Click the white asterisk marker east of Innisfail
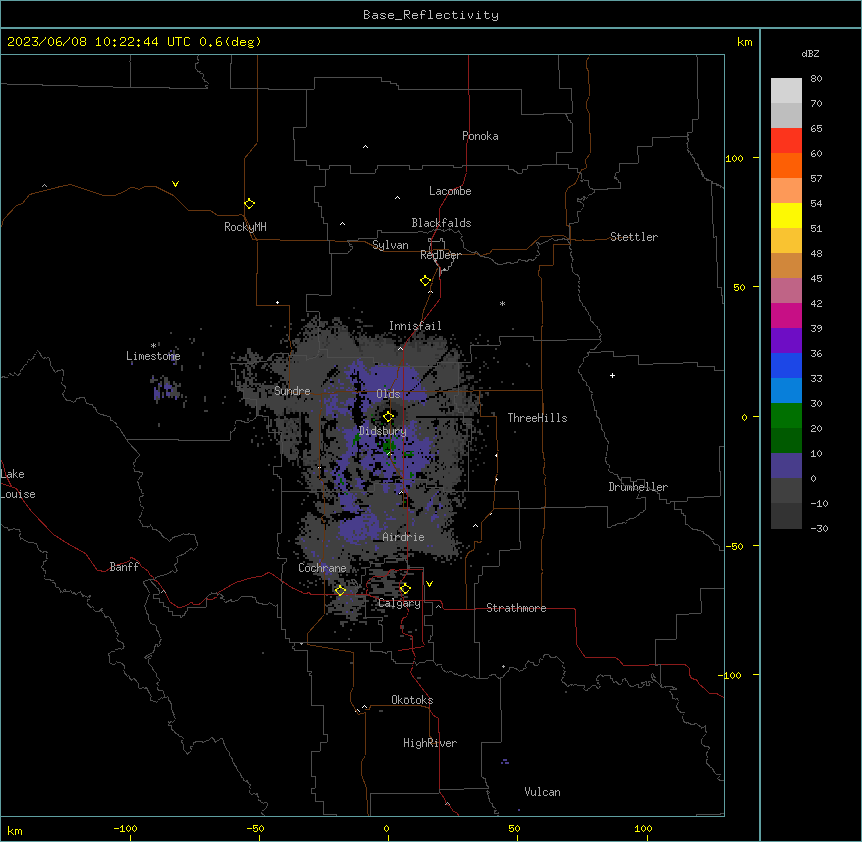862x842 pixels. tap(502, 303)
